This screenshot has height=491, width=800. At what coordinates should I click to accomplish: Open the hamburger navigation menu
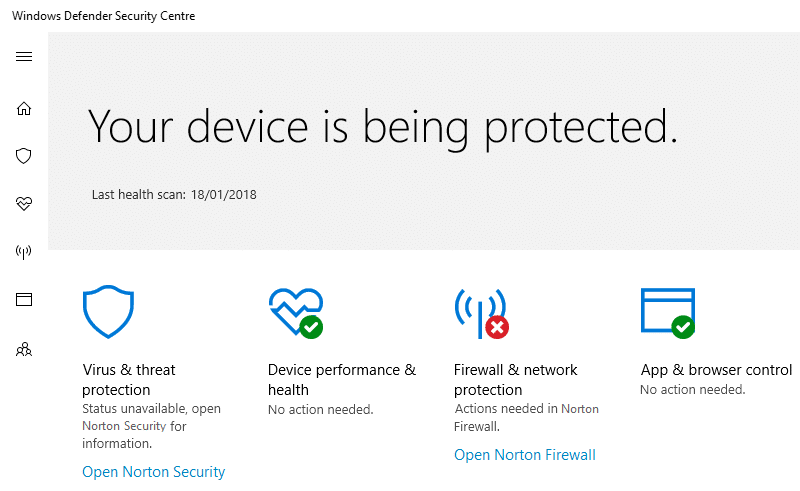pyautogui.click(x=24, y=56)
